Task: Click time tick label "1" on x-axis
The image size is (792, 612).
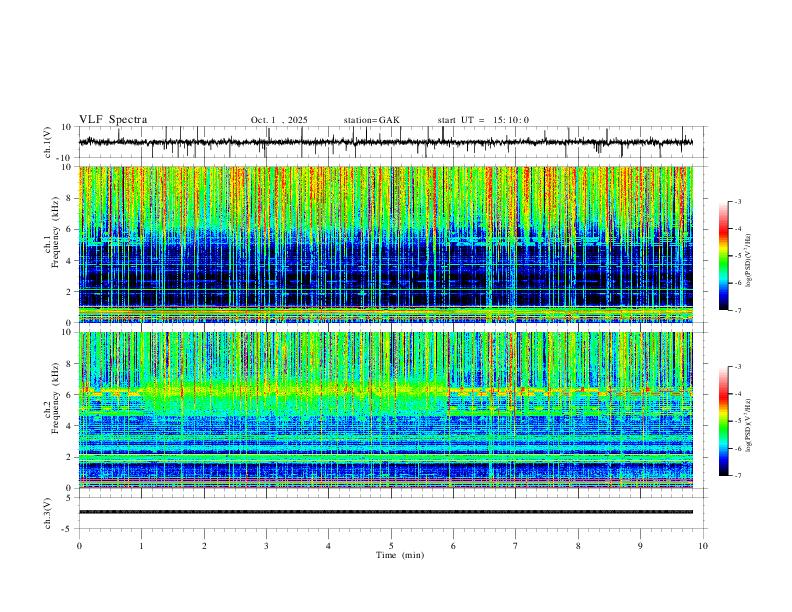Action: pyautogui.click(x=141, y=546)
